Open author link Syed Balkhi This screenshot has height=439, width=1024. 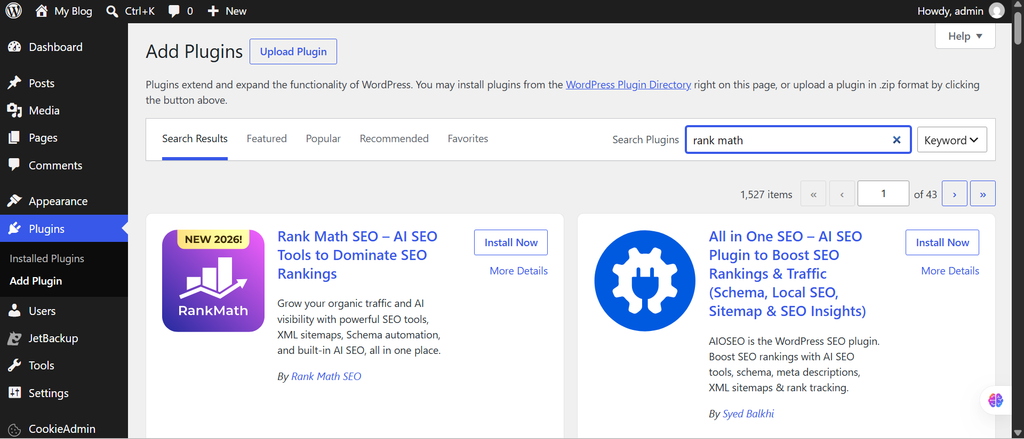tap(748, 414)
